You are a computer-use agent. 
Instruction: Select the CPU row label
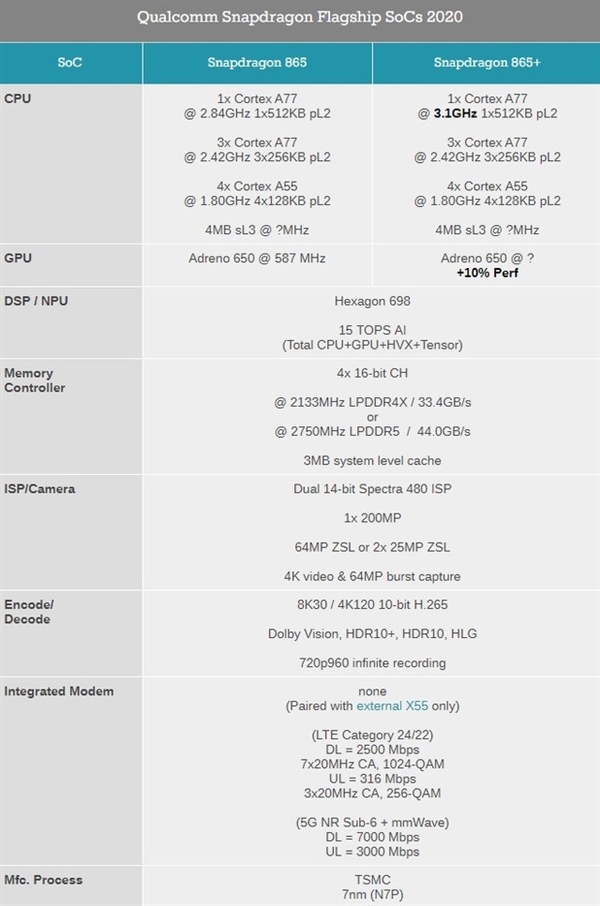[x=19, y=99]
